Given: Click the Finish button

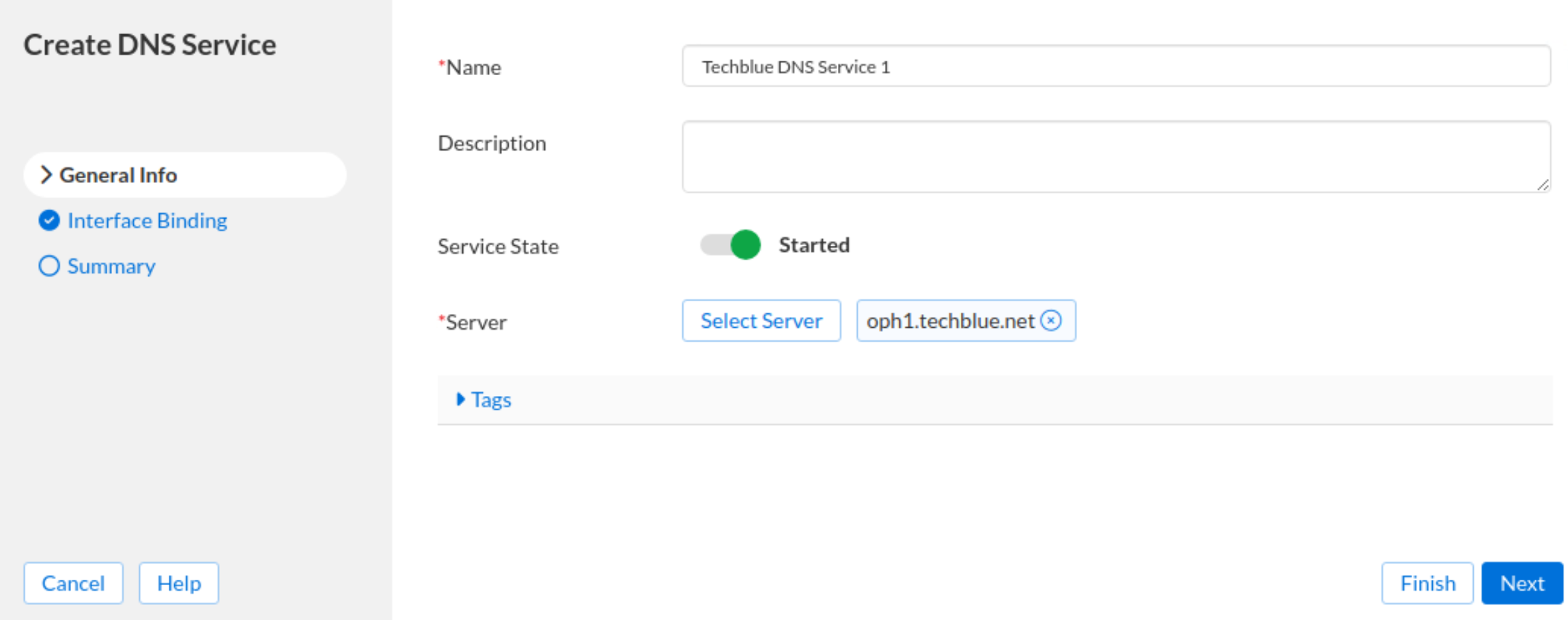Looking at the screenshot, I should pos(1427,583).
